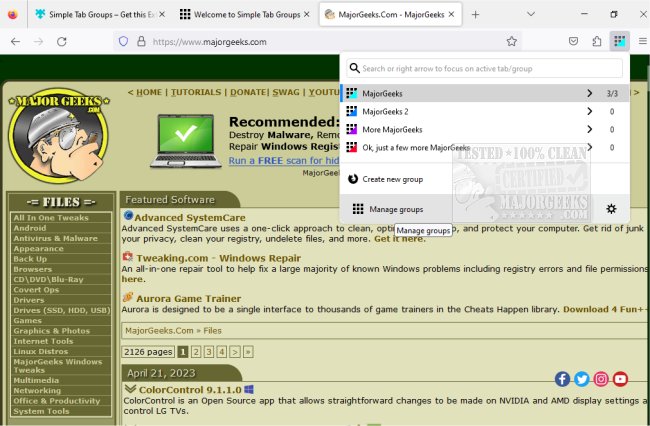Expand the MajorGeeks 2 group arrow
Viewport: 650px width, 426px height.
pyautogui.click(x=589, y=111)
